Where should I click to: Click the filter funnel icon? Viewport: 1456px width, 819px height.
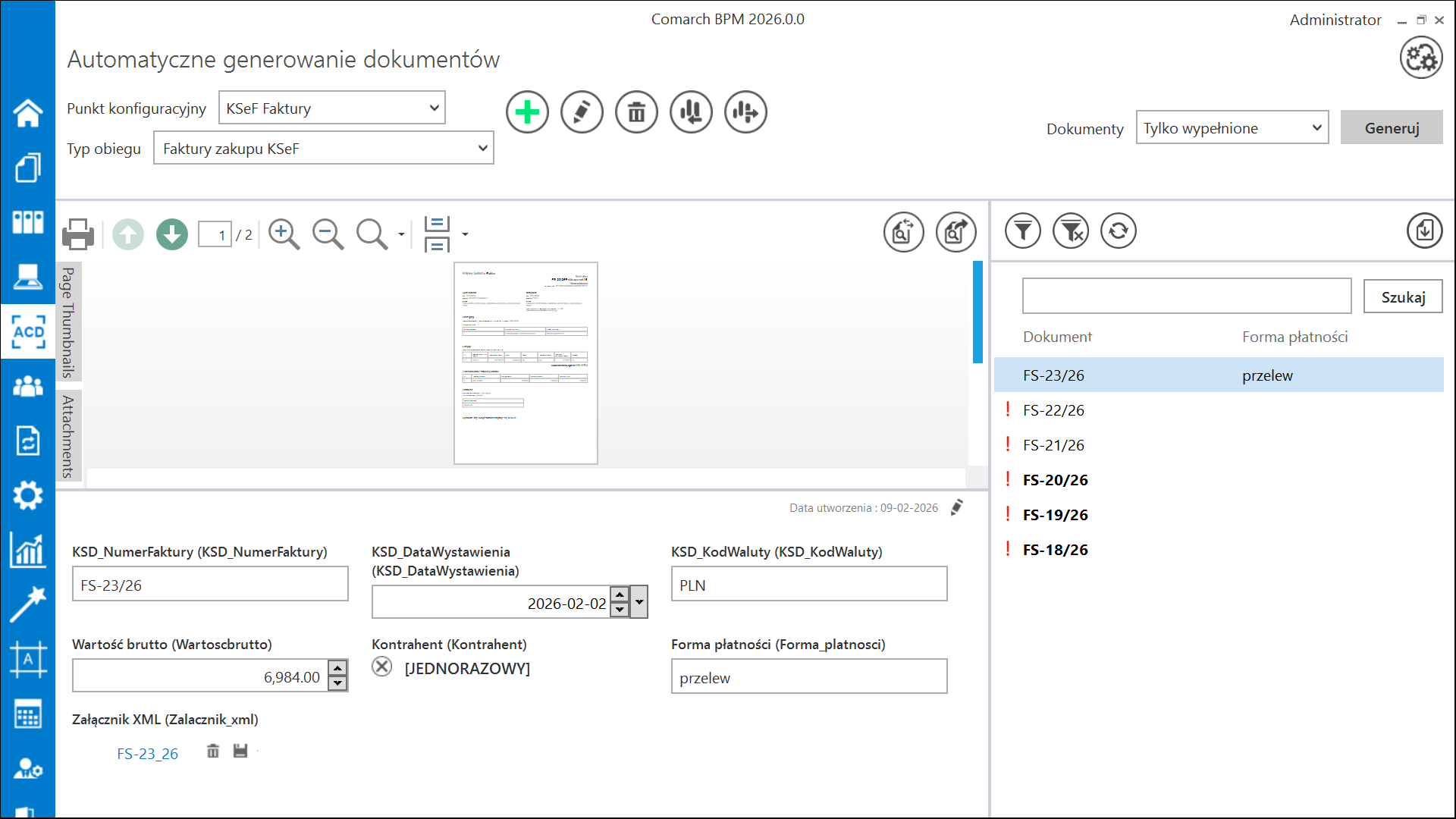(x=1022, y=231)
